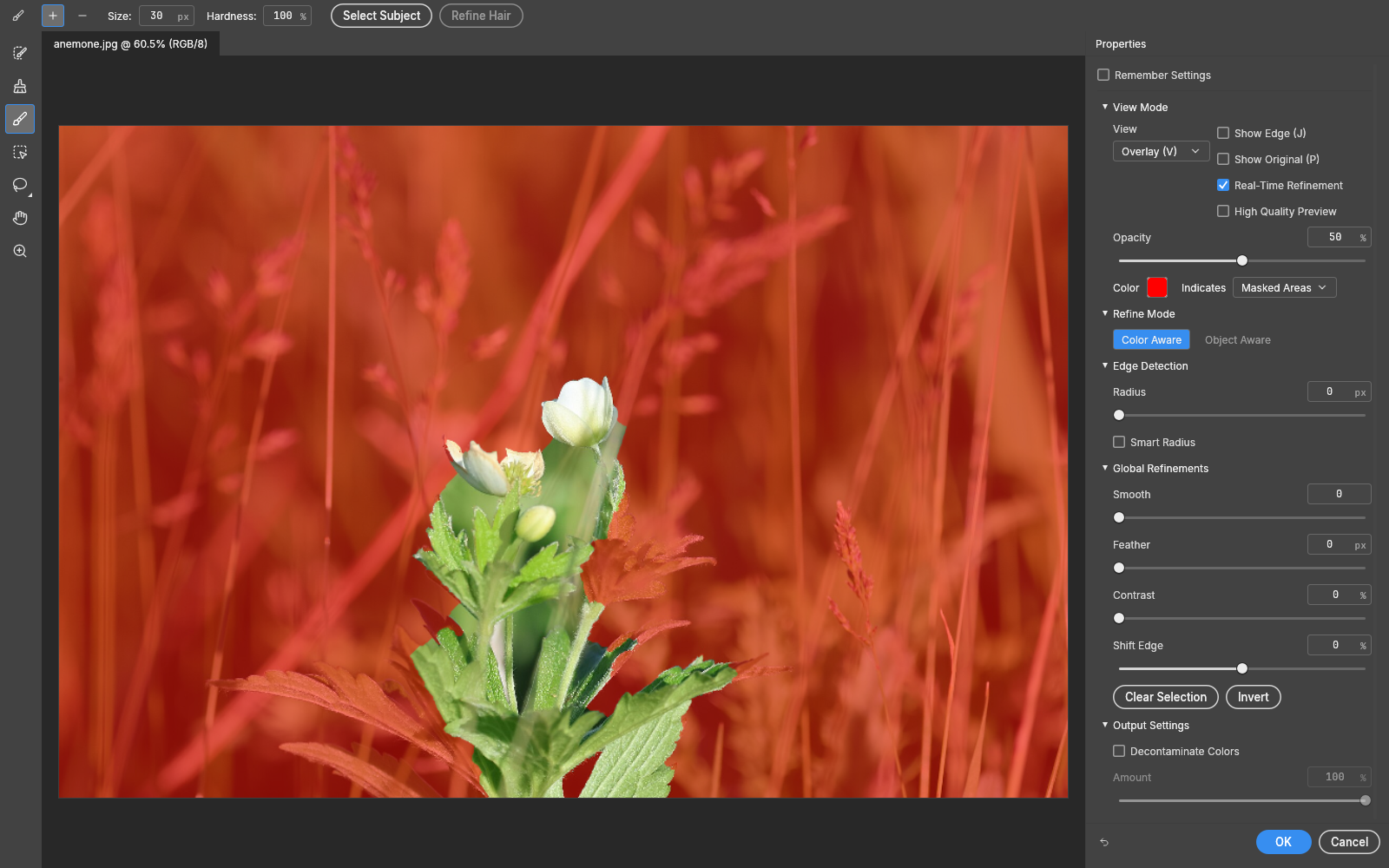Click the brush Size input field
This screenshot has width=1389, height=868.
pyautogui.click(x=167, y=16)
